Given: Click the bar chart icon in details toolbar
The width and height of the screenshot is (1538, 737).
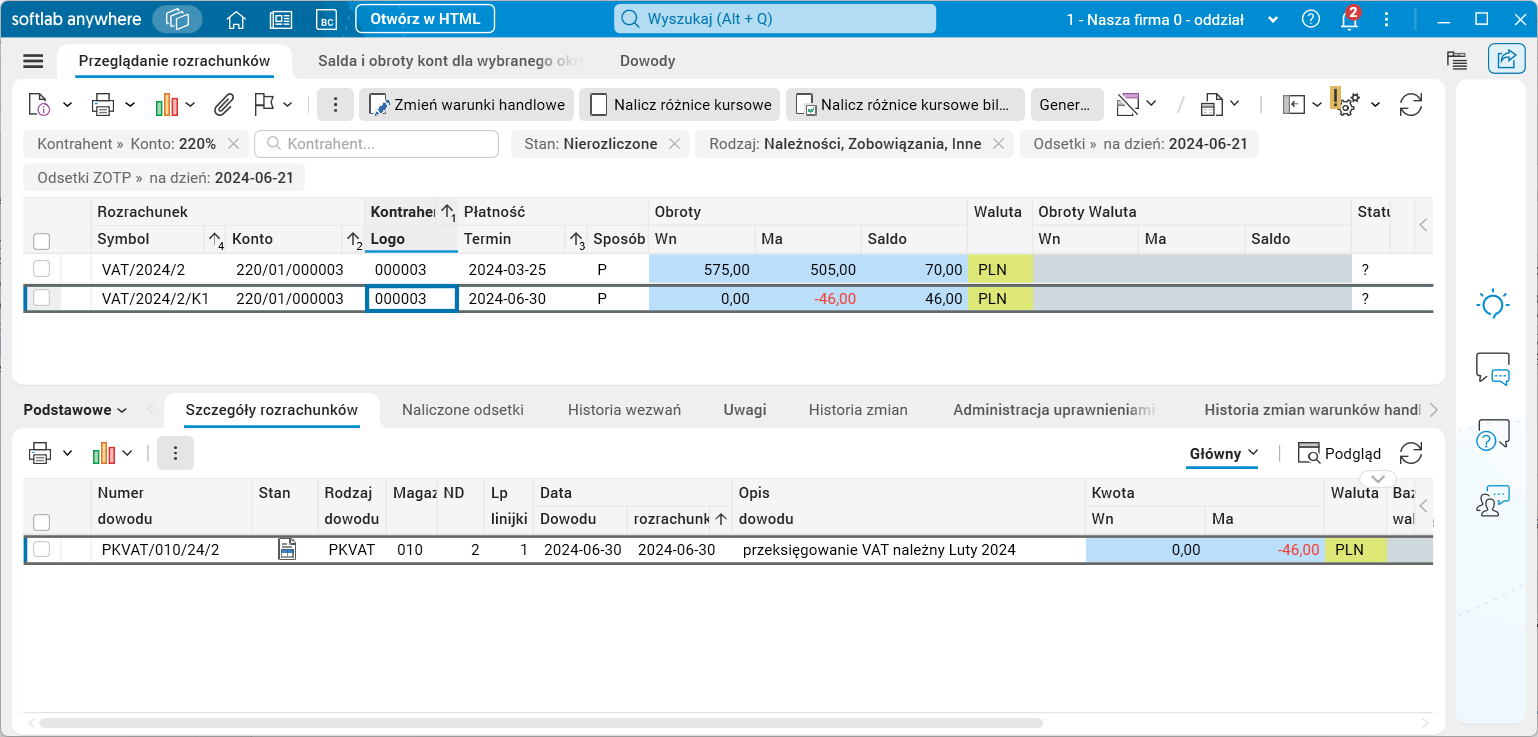Looking at the screenshot, I should pos(104,453).
